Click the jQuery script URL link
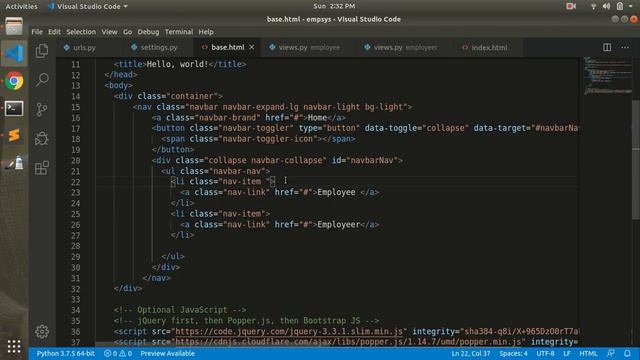Viewport: 640px width, 360px height. point(289,331)
